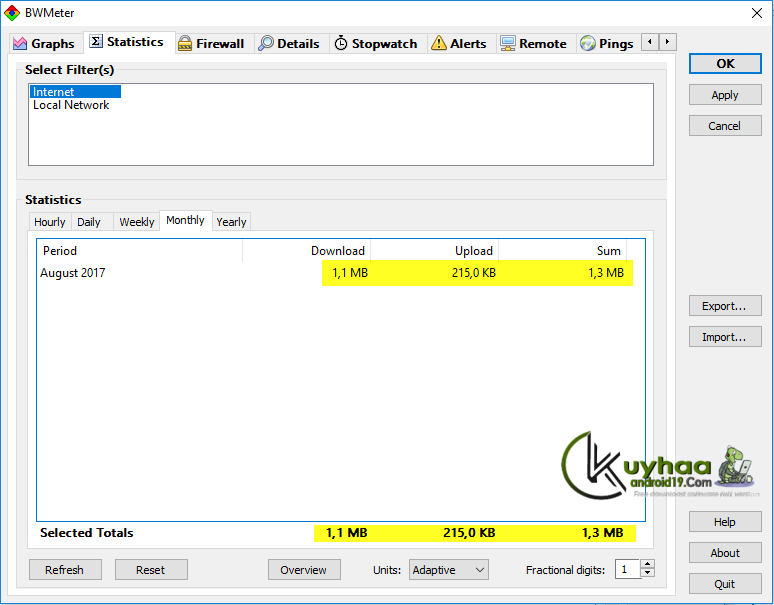Screen dimensions: 774x605
Task: Show Weekly statistics
Action: [x=137, y=222]
